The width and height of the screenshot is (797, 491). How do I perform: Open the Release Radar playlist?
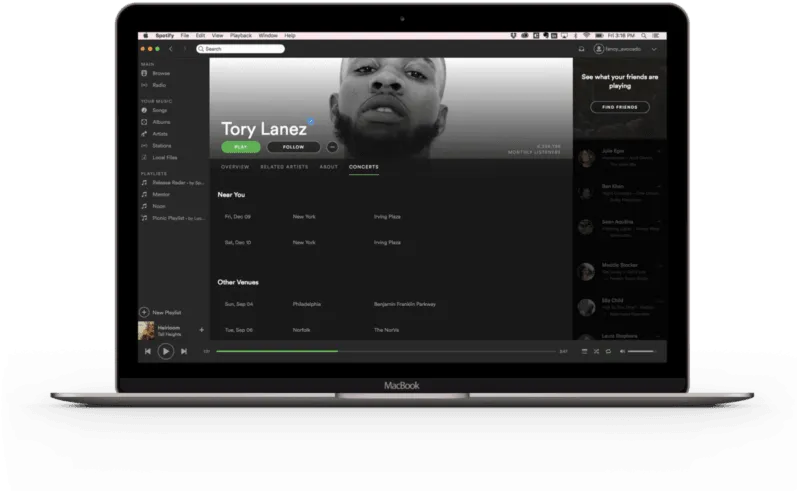click(178, 182)
